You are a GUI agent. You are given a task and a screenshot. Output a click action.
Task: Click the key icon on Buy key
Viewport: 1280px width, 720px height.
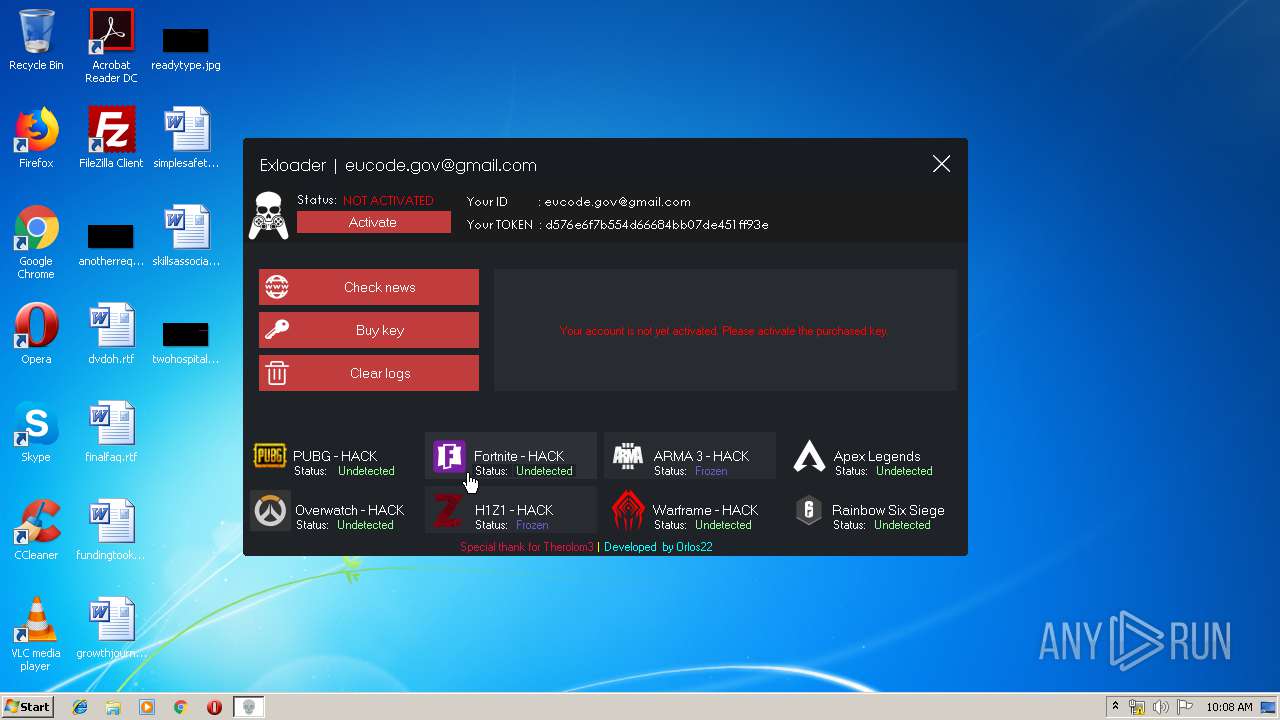[x=277, y=330]
